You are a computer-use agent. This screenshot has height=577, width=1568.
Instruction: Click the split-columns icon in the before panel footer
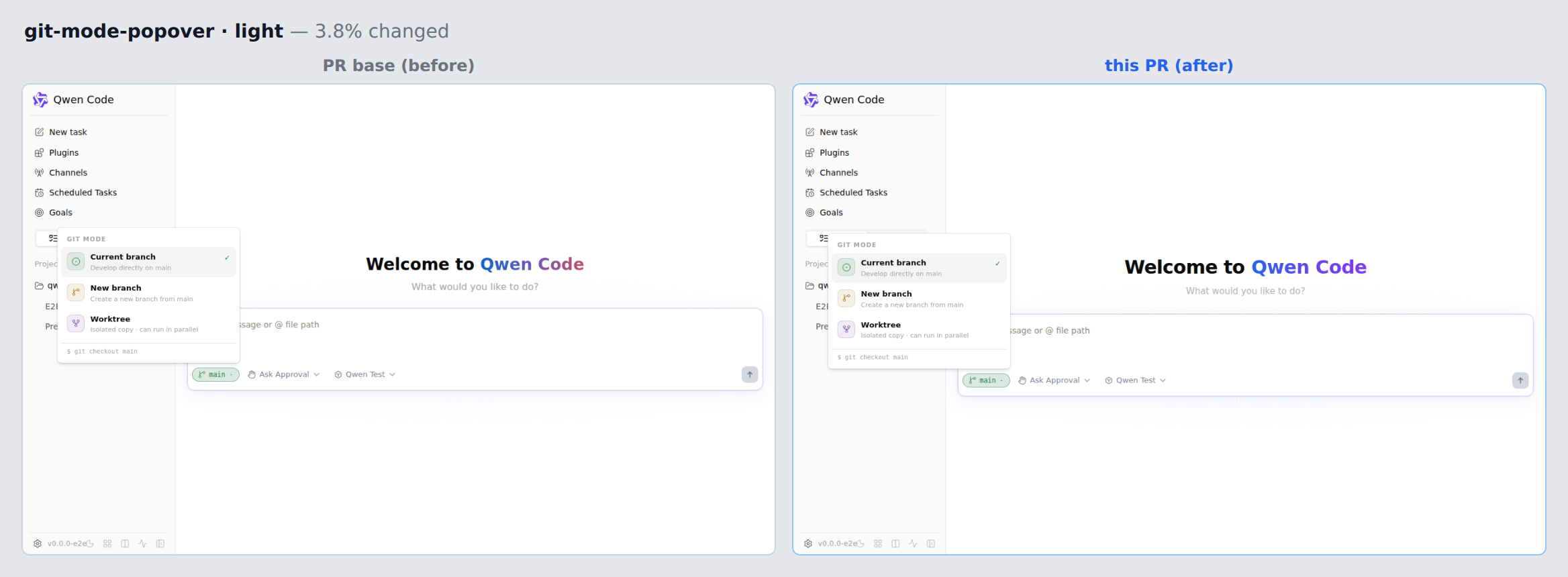coord(125,543)
